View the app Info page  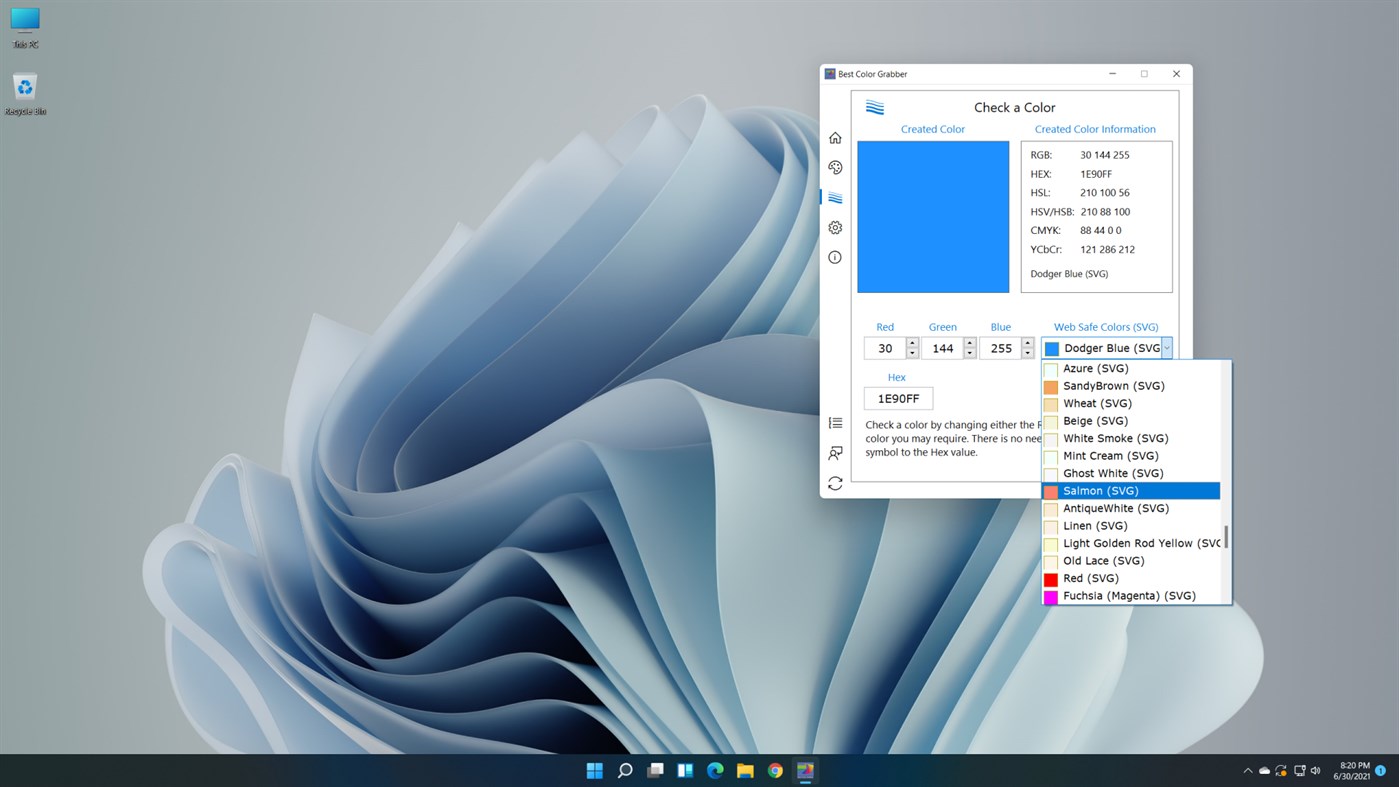tap(835, 257)
